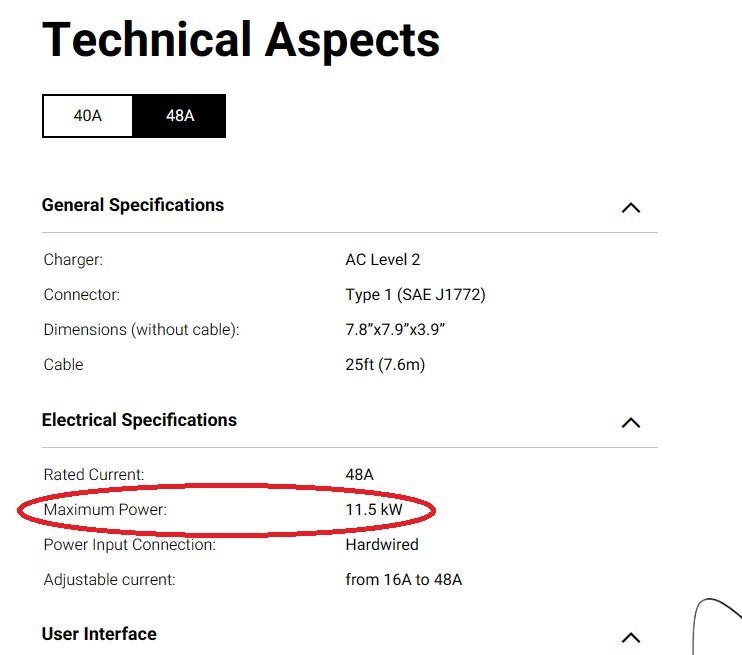742x655 pixels.
Task: Click the 11.5 kW value
Action: click(374, 510)
